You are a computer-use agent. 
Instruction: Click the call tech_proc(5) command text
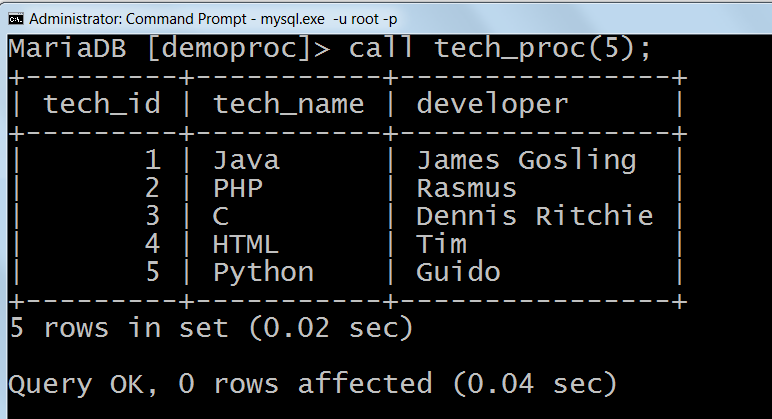[500, 49]
